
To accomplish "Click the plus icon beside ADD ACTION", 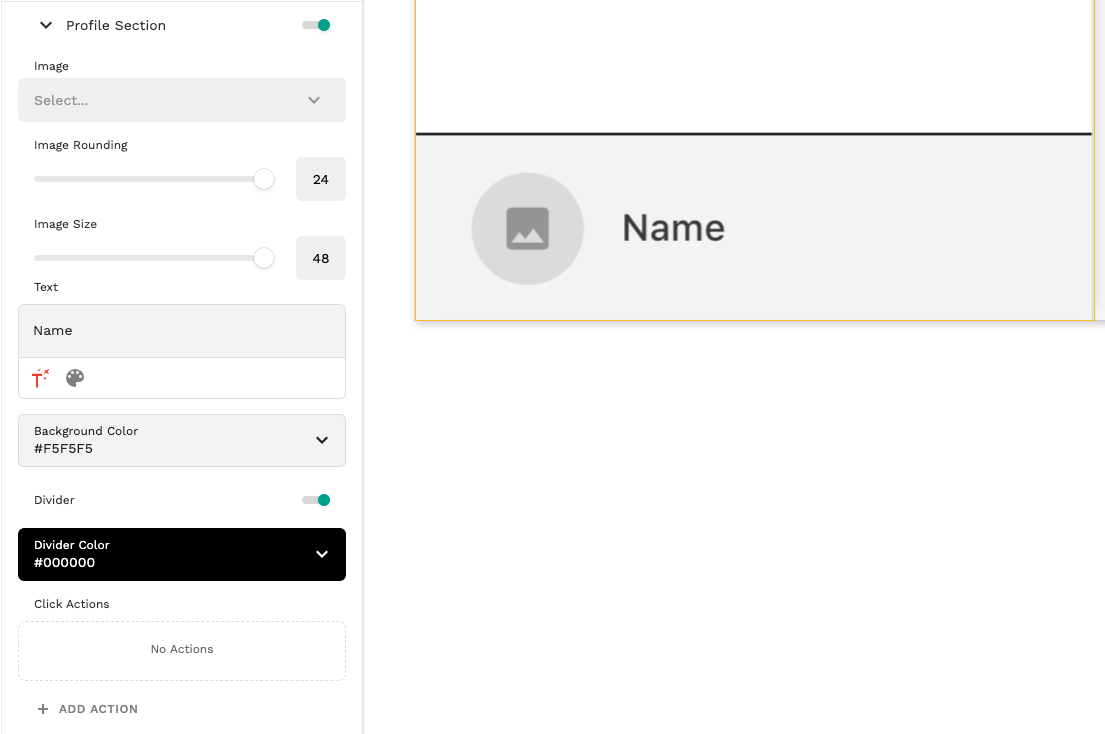I will coord(41,709).
